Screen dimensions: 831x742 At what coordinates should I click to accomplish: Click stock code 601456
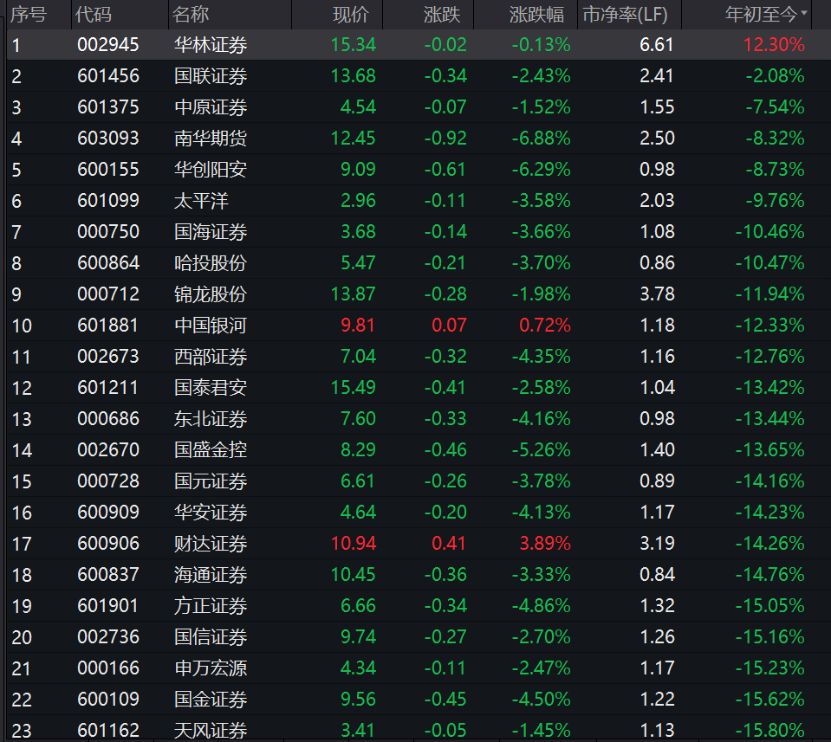point(108,76)
